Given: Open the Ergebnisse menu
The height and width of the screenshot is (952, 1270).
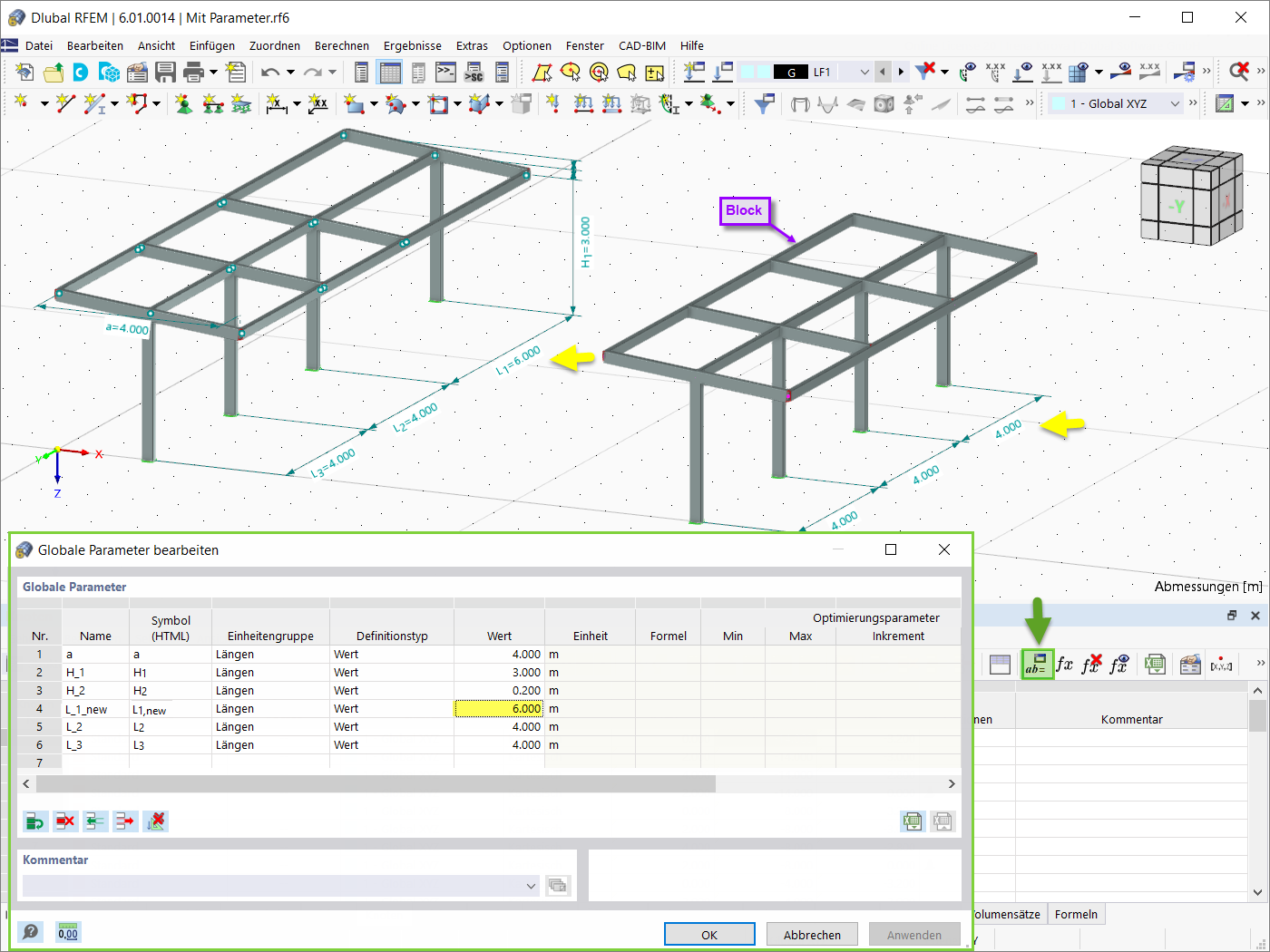Looking at the screenshot, I should [x=413, y=45].
